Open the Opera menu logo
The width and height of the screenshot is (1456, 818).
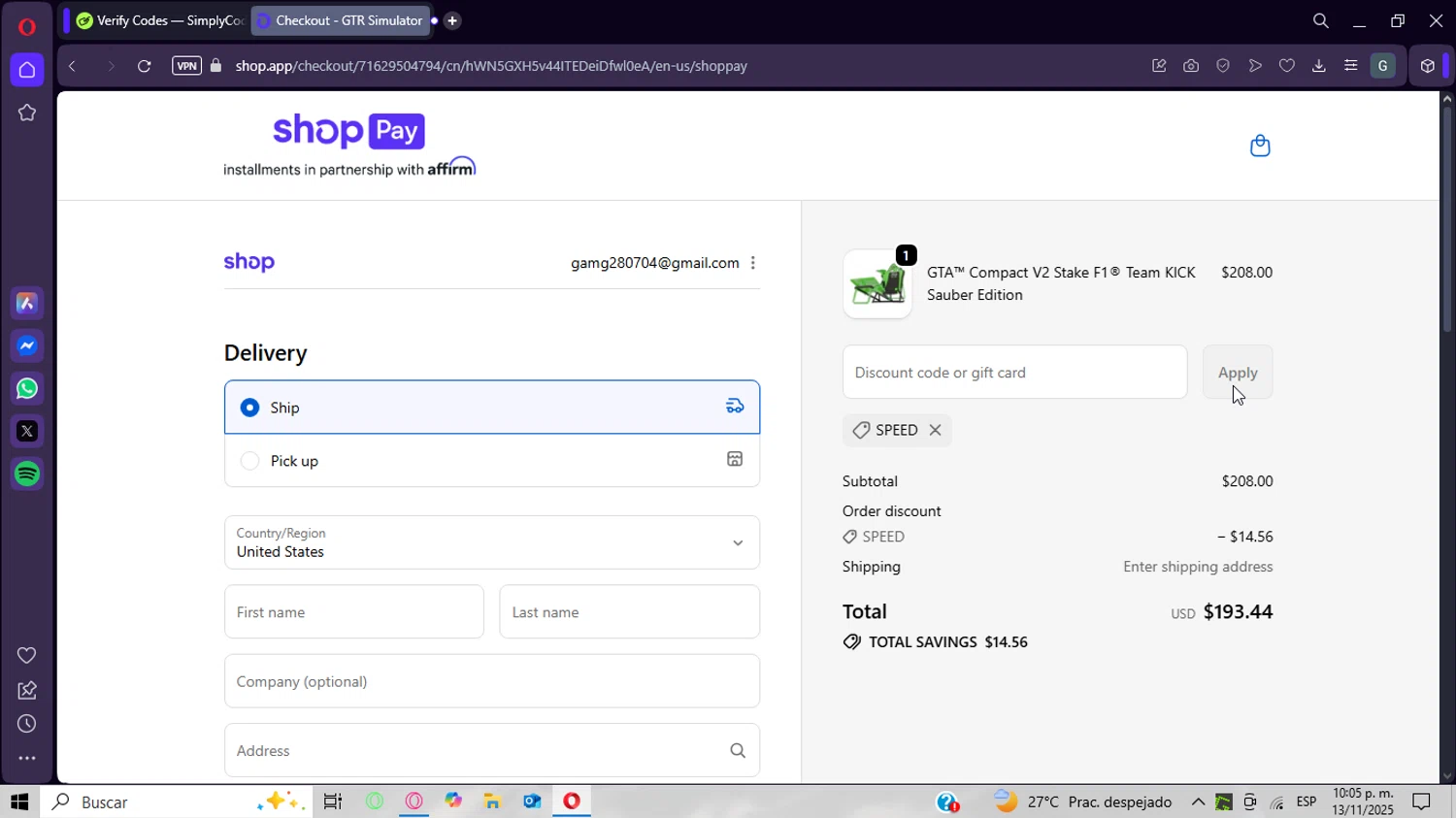(27, 26)
